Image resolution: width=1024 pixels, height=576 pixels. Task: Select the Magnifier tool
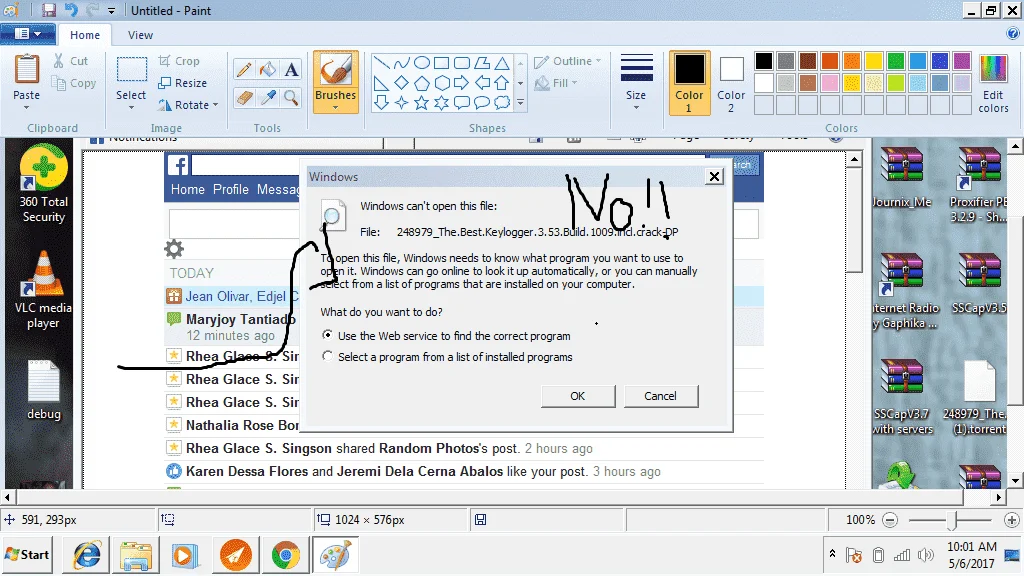point(291,98)
